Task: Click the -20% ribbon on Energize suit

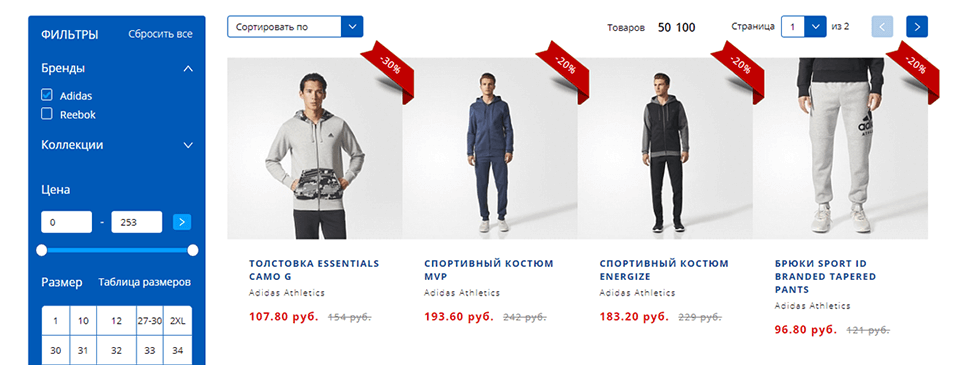Action: tap(739, 71)
